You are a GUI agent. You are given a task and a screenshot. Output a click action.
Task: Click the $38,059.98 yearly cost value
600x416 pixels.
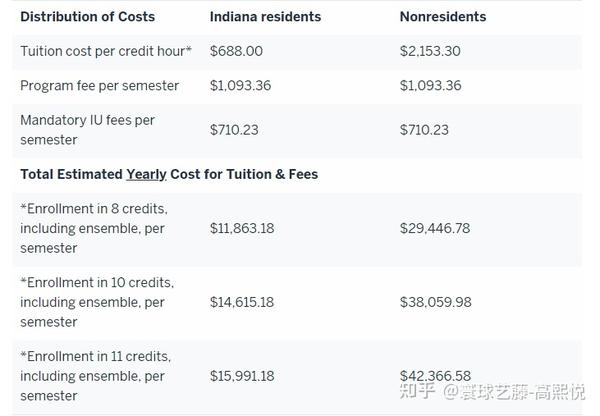pos(435,302)
